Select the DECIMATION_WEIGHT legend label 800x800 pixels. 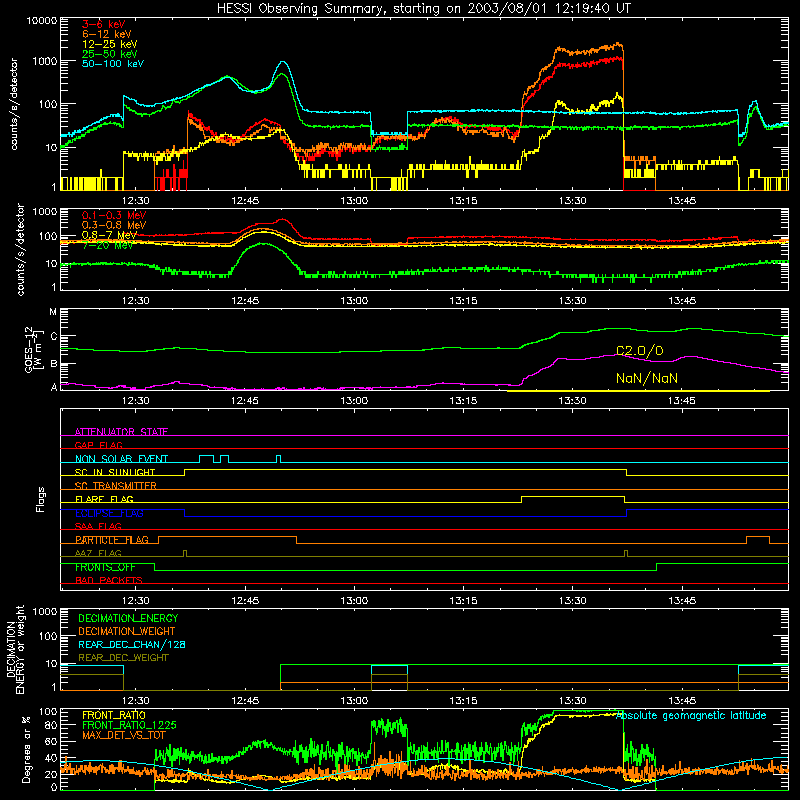tap(127, 632)
